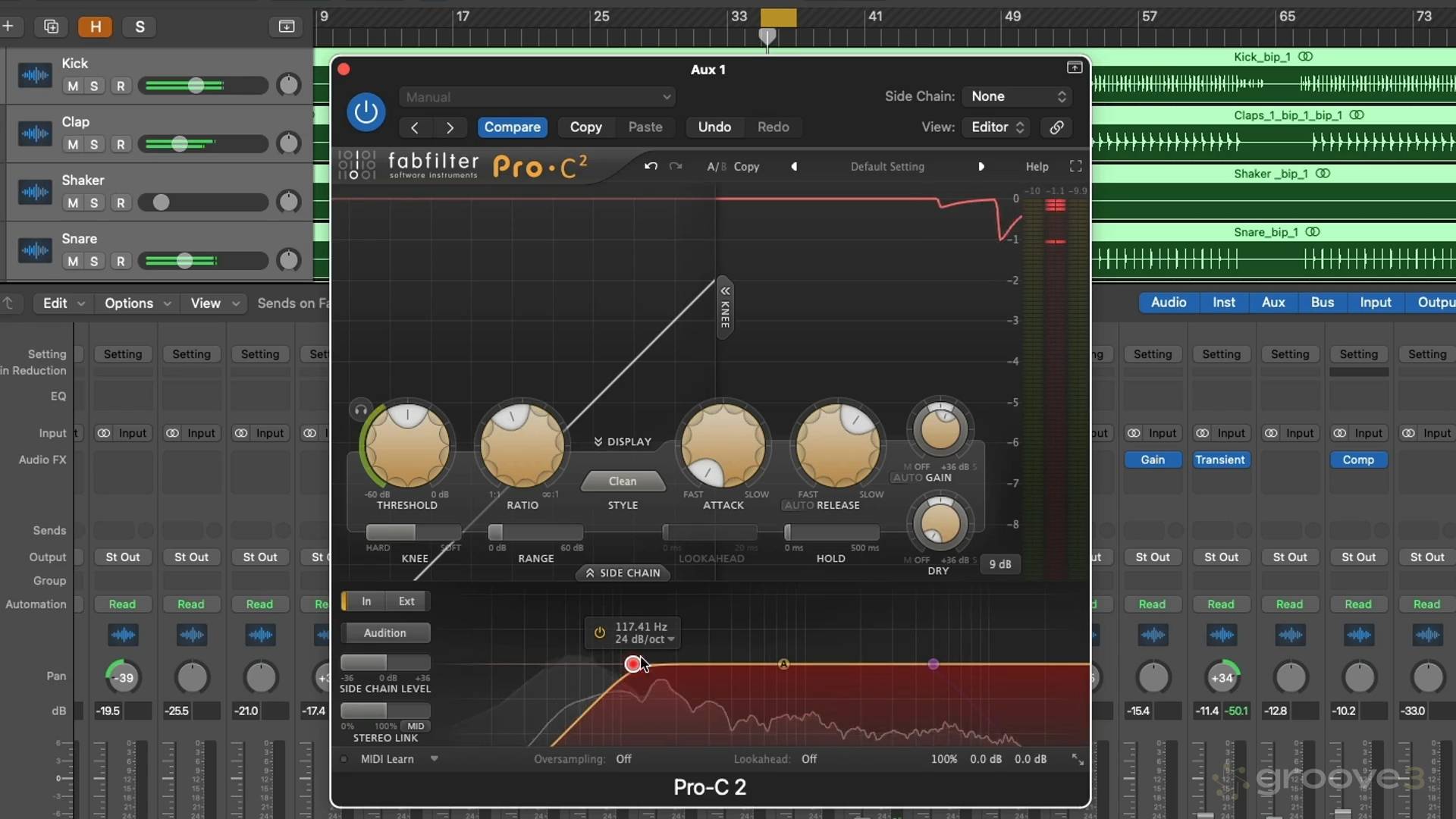The height and width of the screenshot is (819, 1456).
Task: Click the Comp plugin slot in mixer
Action: pyautogui.click(x=1358, y=460)
